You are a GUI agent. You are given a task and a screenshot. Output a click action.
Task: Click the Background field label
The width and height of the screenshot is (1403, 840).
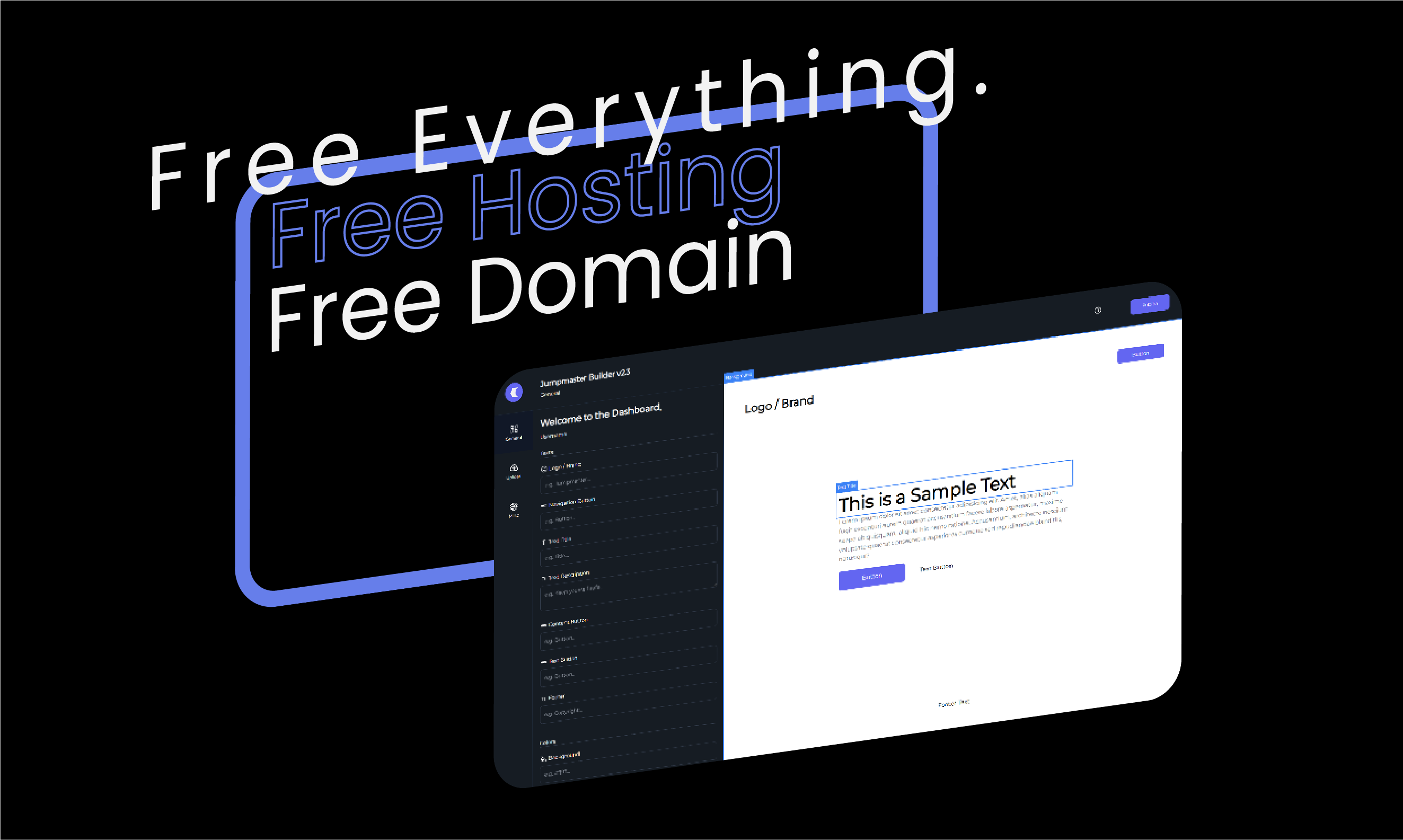pyautogui.click(x=563, y=756)
